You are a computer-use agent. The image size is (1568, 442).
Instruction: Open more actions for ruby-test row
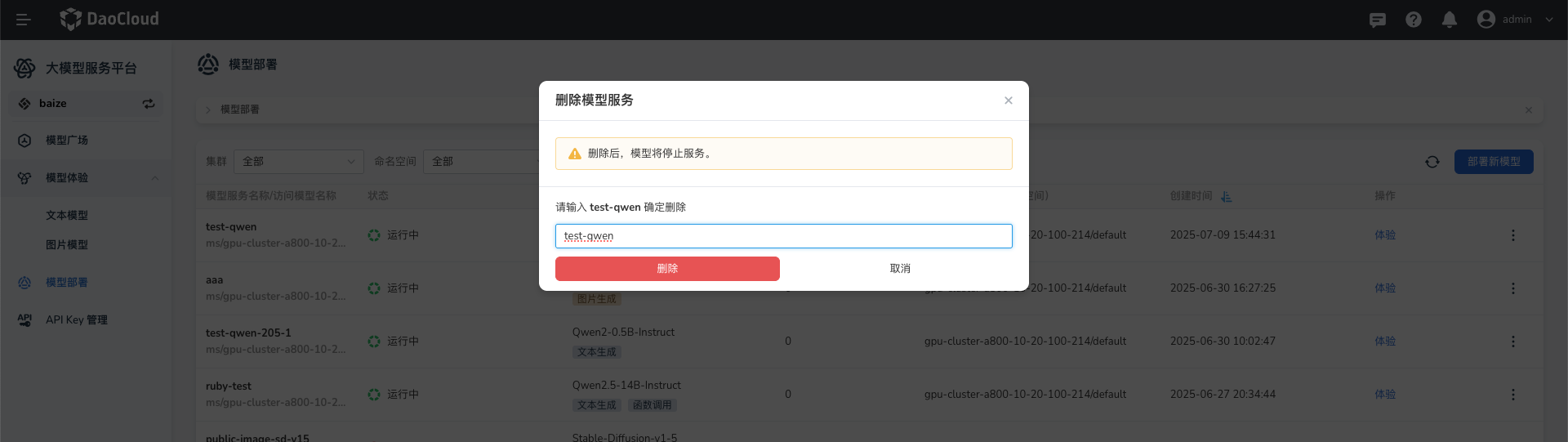1512,395
